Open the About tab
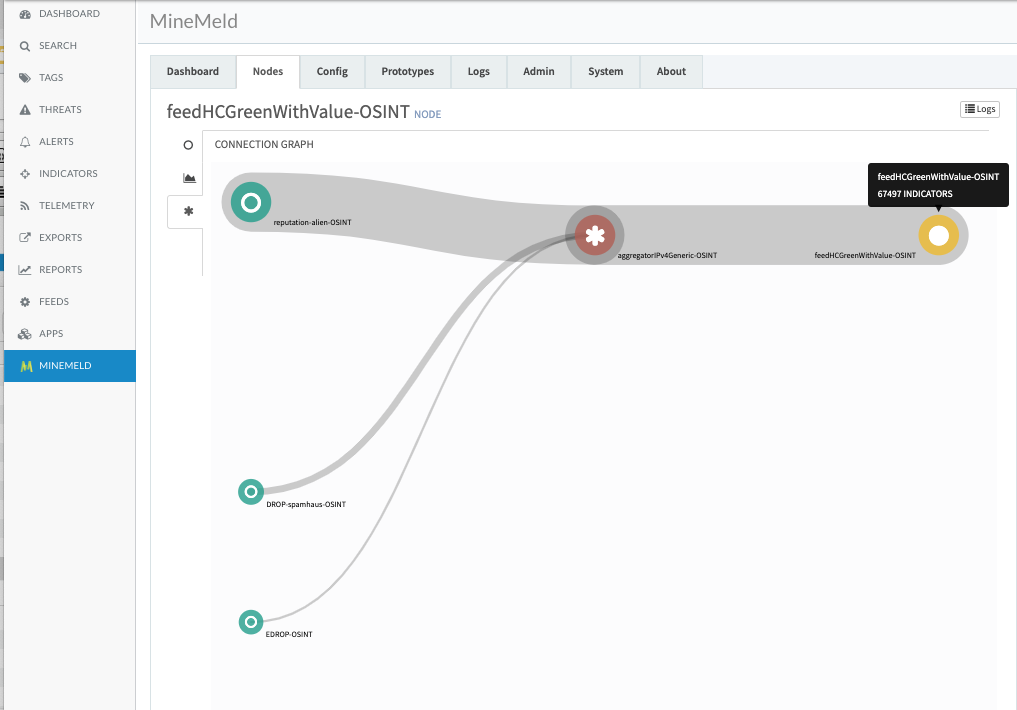This screenshot has width=1017, height=710. tap(671, 71)
